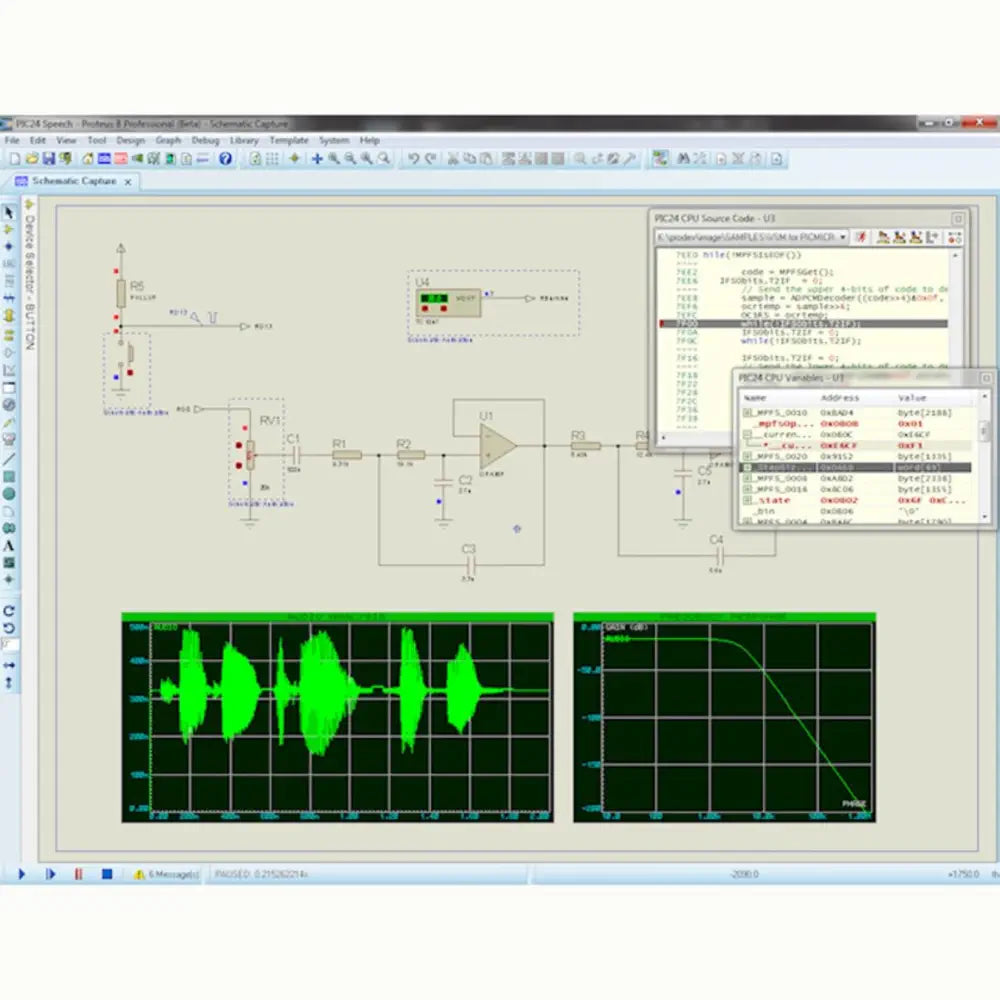Click the Address column header
This screenshot has width=1000, height=1000.
tap(839, 397)
